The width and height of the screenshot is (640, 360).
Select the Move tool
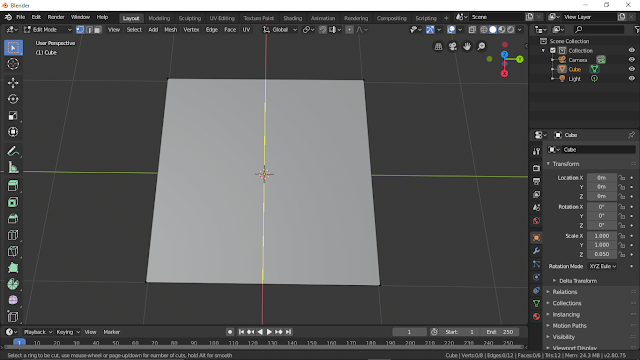coord(13,83)
